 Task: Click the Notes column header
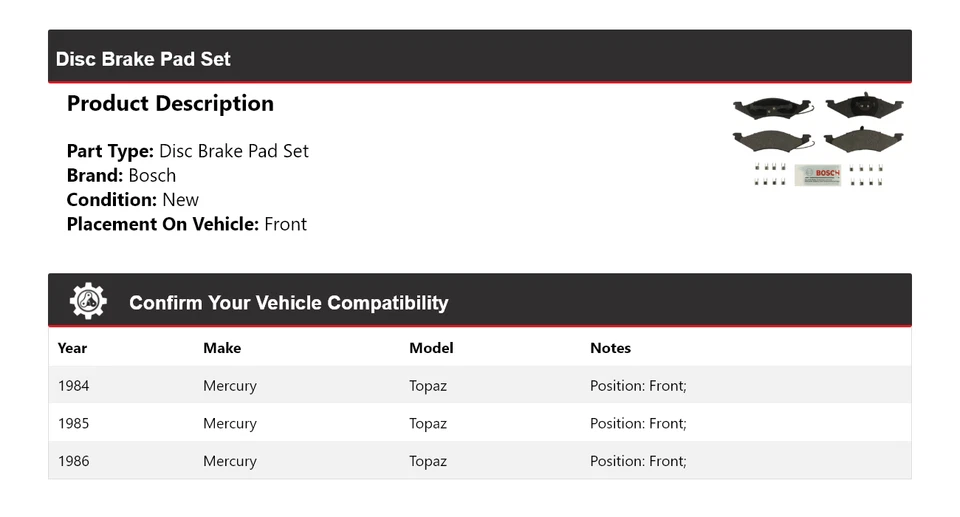(610, 348)
